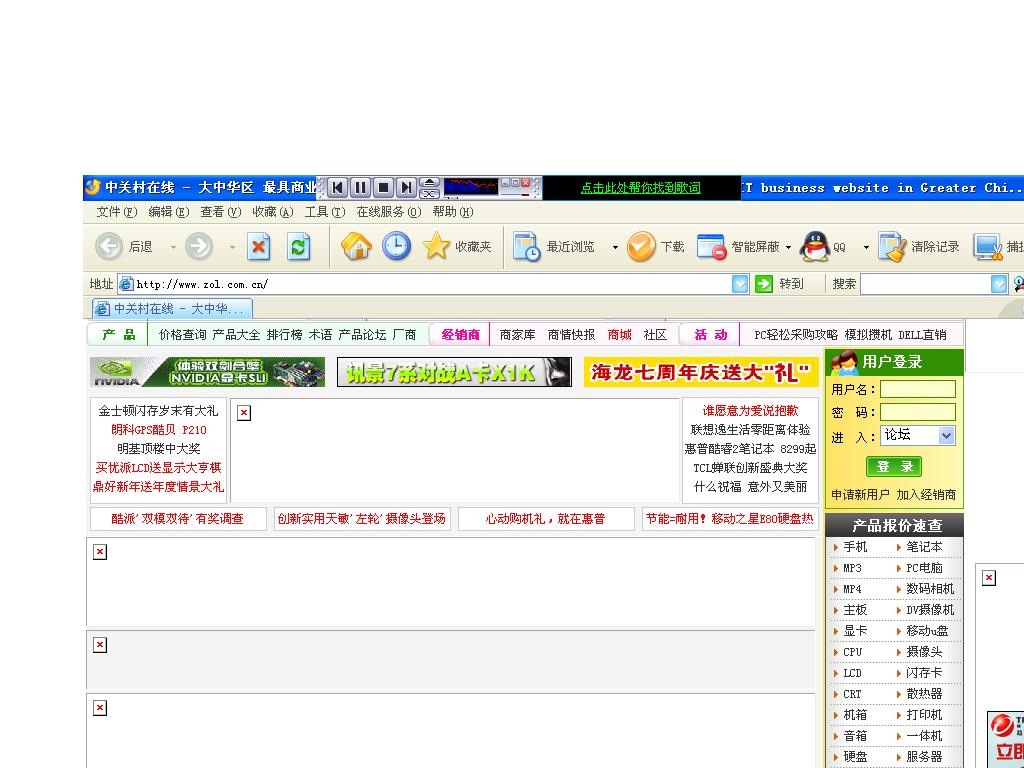Screen dimensions: 1024x768
Task: Click the Download (下载) icon
Action: (641, 246)
